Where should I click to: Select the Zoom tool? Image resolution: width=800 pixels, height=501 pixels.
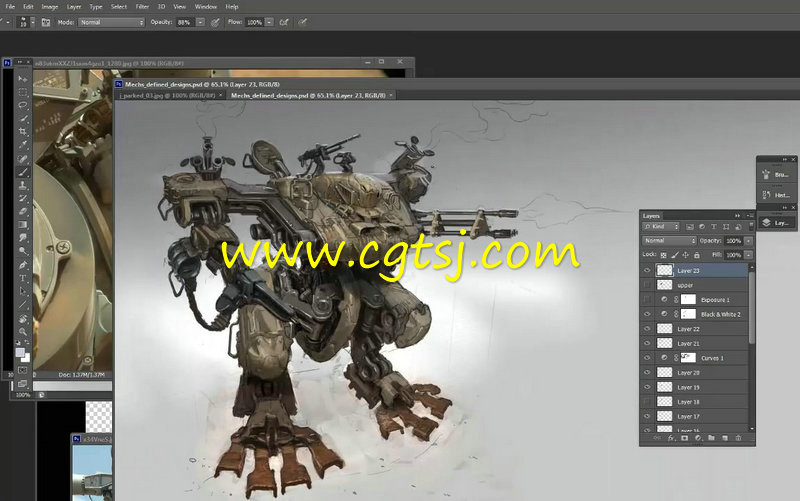pos(22,332)
